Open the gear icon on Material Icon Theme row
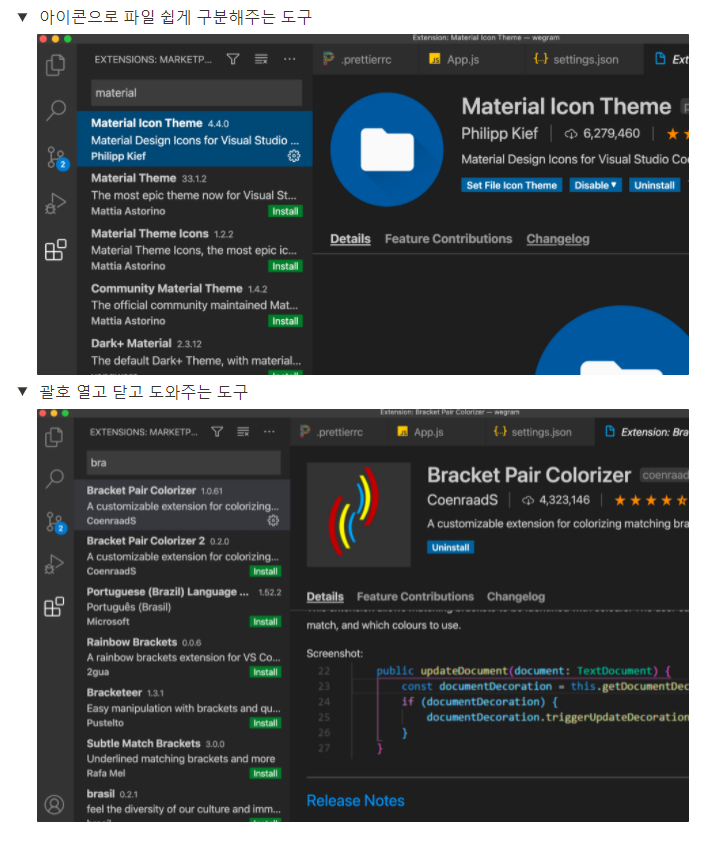725x841 pixels. tap(294, 156)
